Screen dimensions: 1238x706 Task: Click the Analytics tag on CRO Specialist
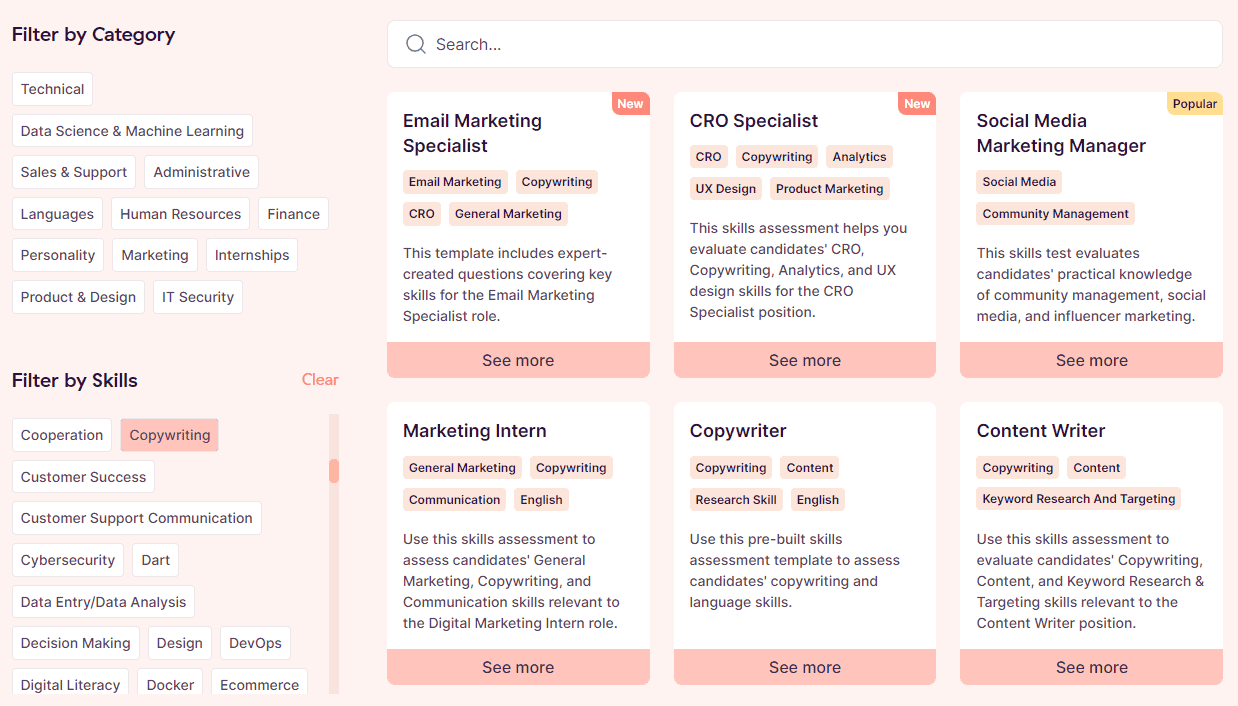click(x=858, y=156)
